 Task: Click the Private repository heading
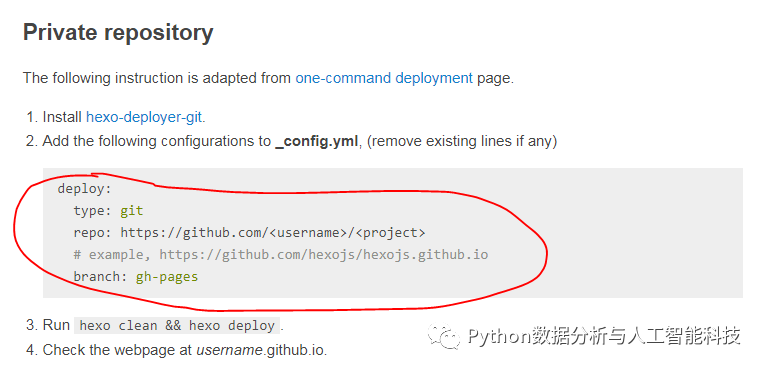pos(118,33)
